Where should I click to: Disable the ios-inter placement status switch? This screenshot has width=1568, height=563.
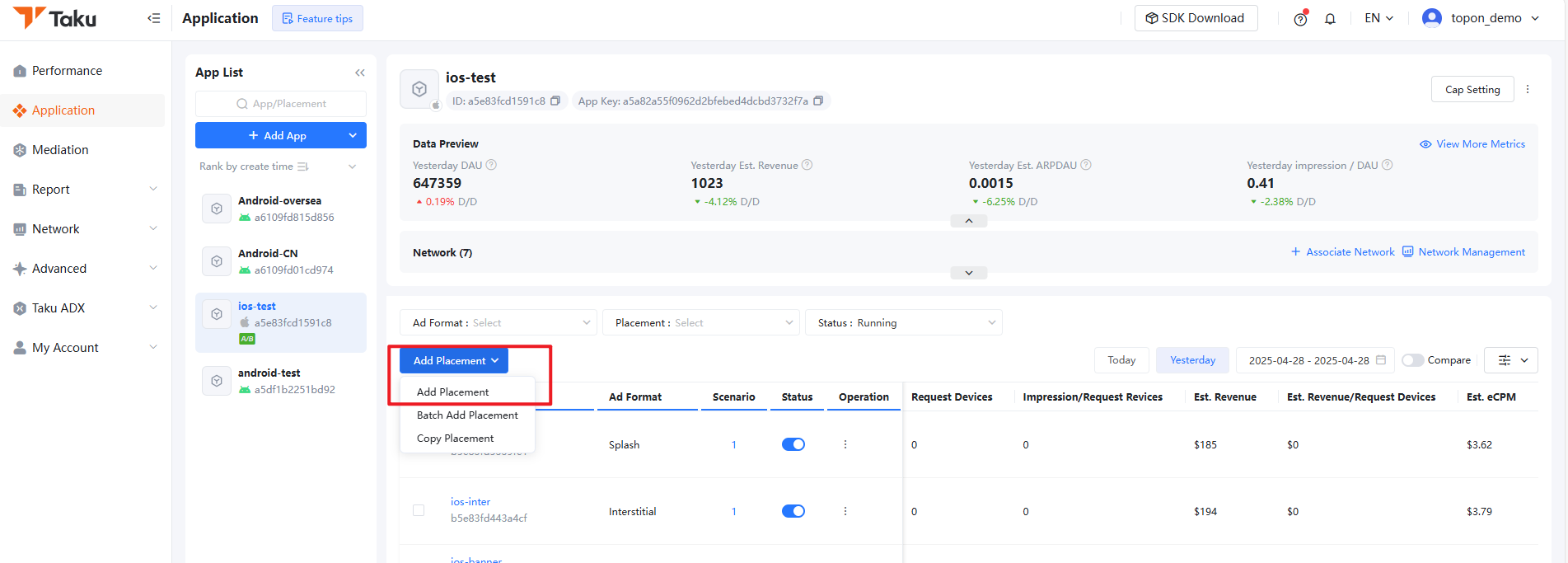[793, 511]
